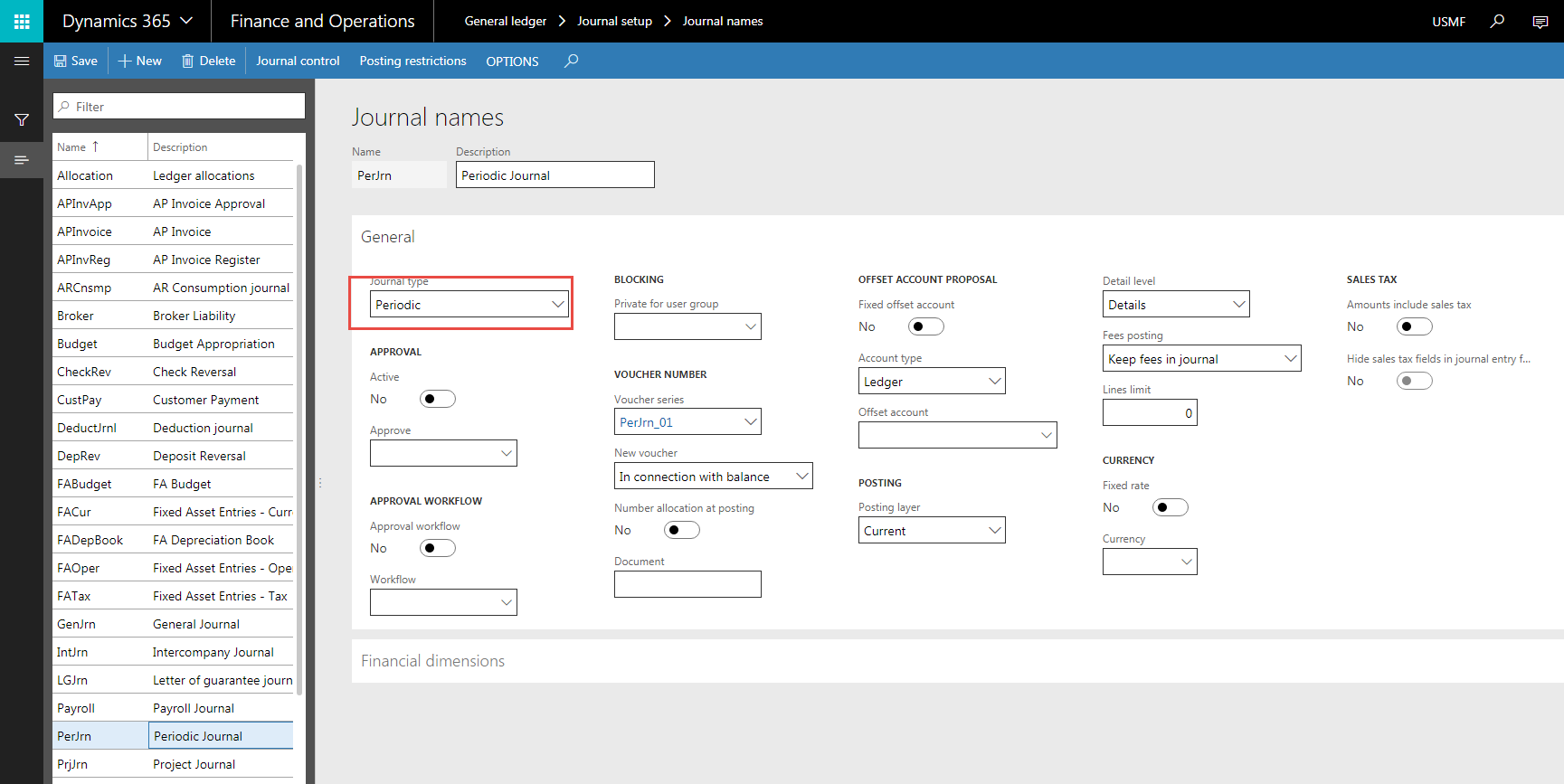The height and width of the screenshot is (784, 1564).
Task: Open the OPTIONS menu tab
Action: [512, 61]
